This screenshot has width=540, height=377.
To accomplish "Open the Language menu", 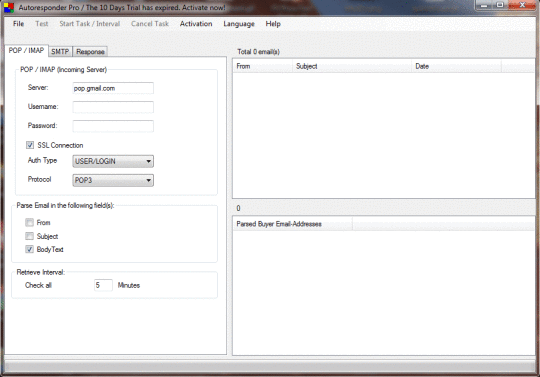I will pyautogui.click(x=239, y=24).
